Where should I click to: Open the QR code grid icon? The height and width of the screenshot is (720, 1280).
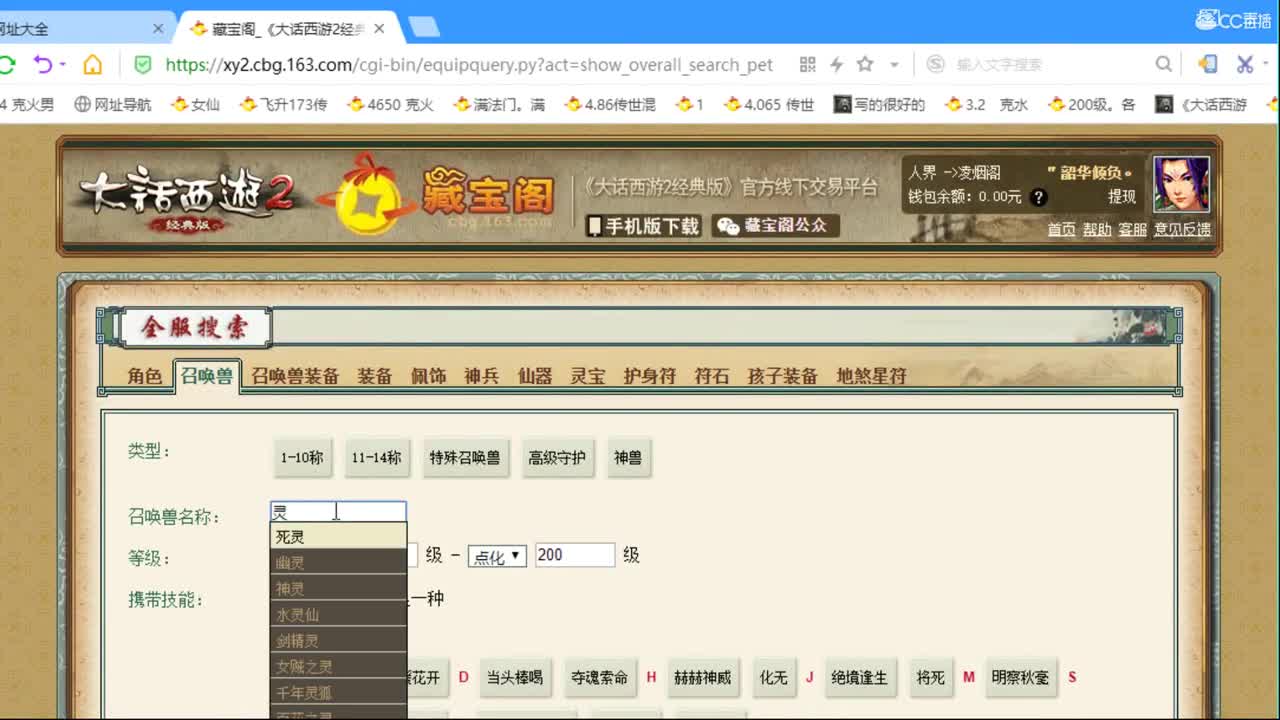click(808, 65)
